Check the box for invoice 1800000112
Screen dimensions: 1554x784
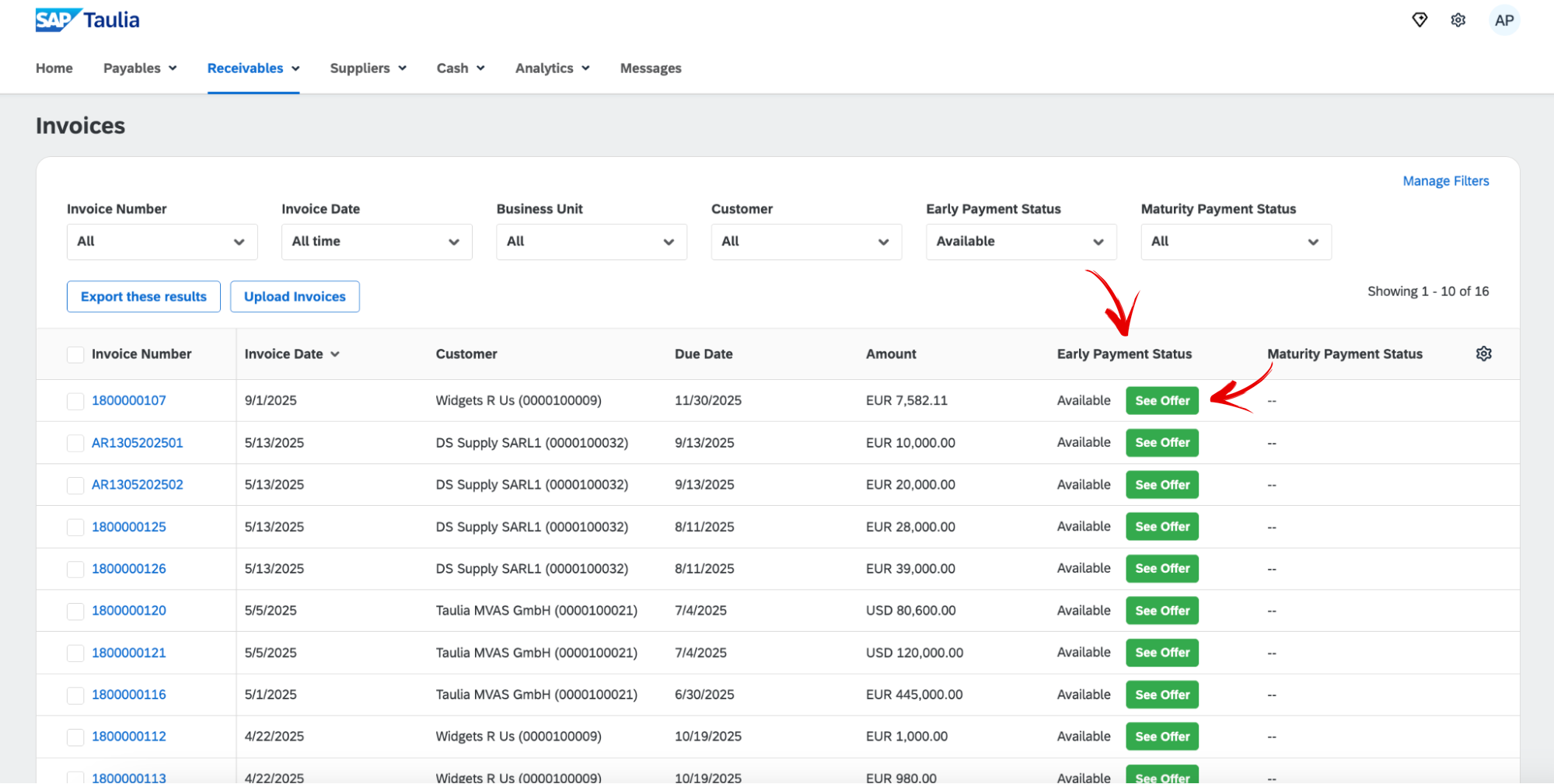coord(75,737)
